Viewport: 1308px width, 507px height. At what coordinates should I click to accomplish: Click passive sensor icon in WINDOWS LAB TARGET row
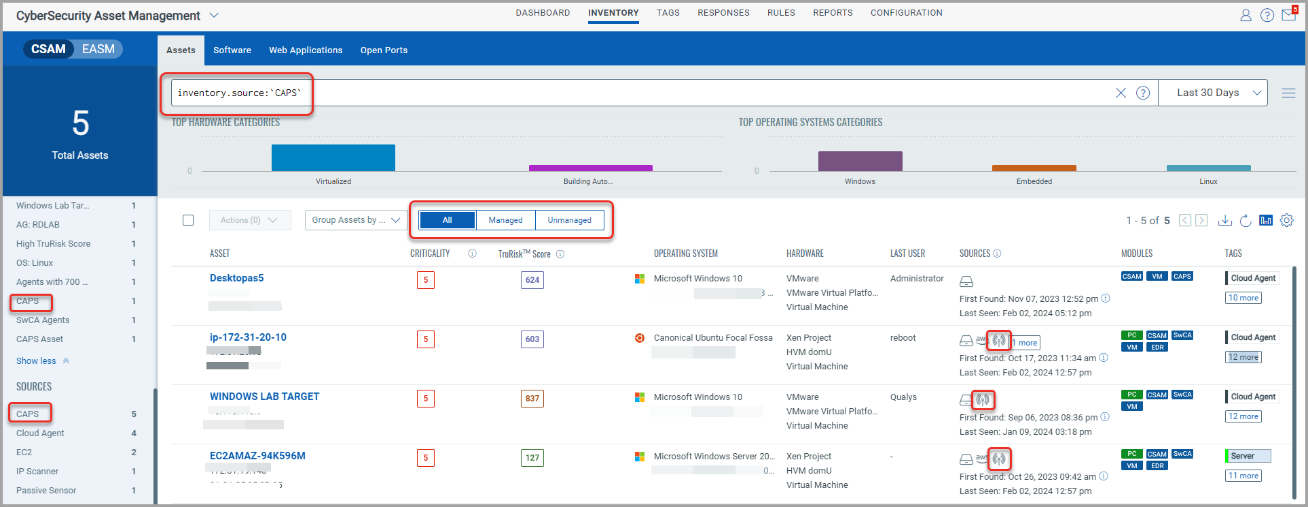coord(983,399)
